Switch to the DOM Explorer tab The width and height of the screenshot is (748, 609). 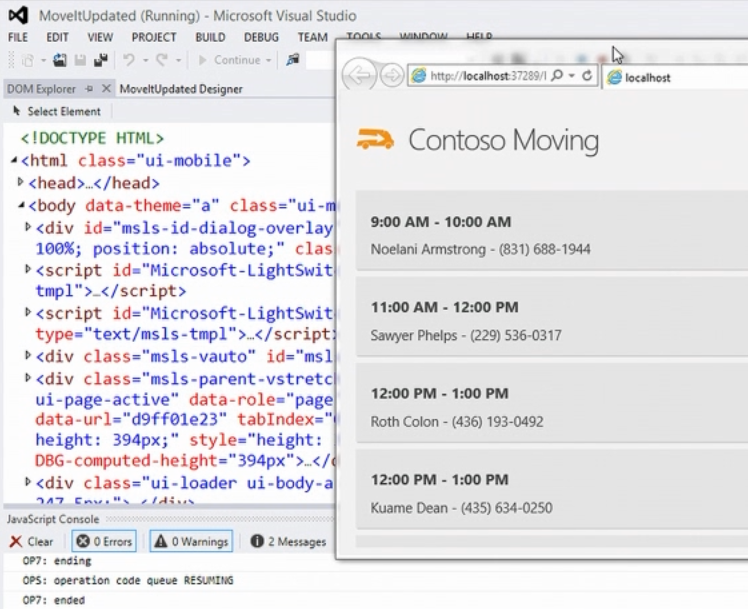coord(42,89)
